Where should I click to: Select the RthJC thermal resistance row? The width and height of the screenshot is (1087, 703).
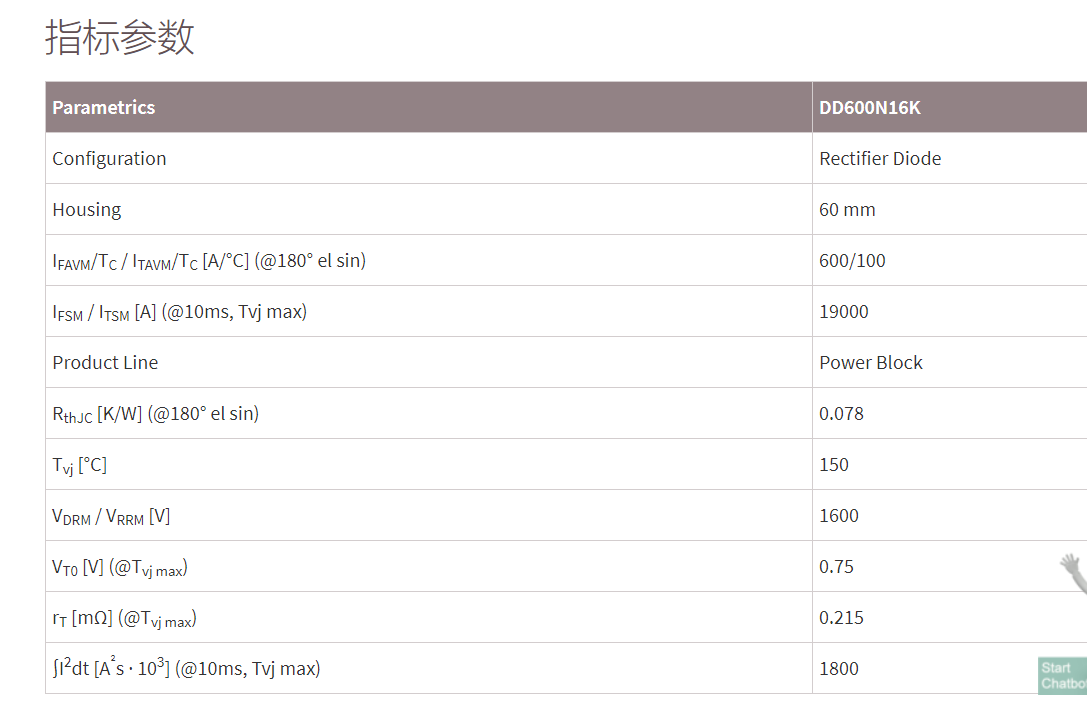(566, 413)
